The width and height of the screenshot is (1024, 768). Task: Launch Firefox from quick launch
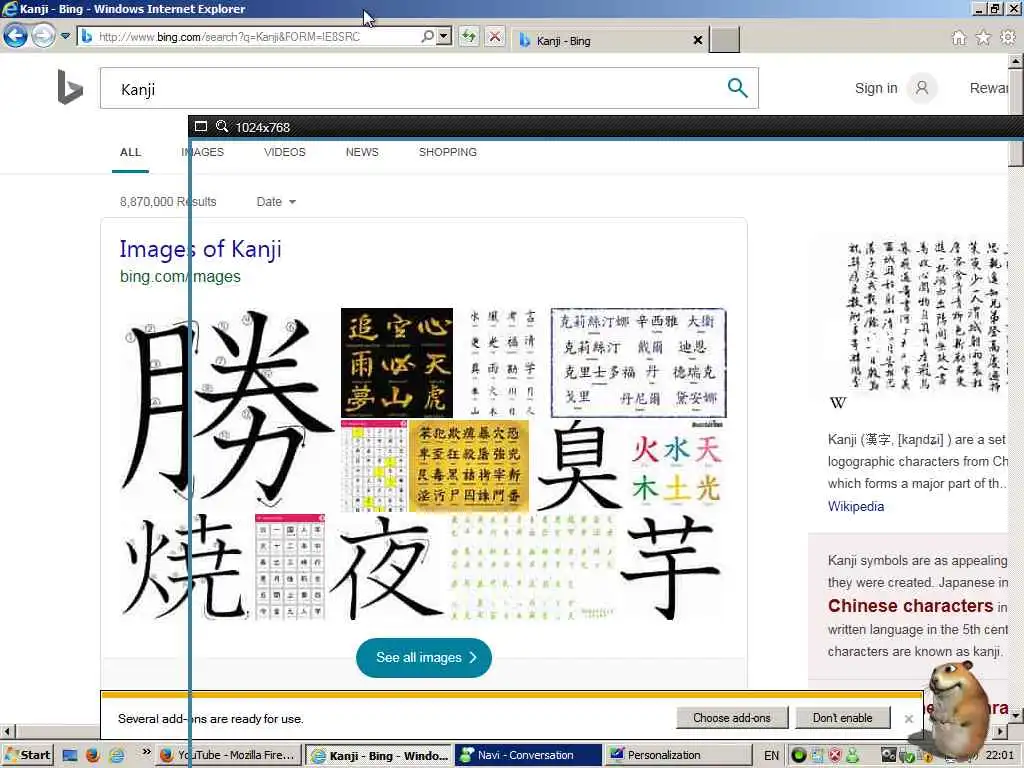pyautogui.click(x=93, y=756)
